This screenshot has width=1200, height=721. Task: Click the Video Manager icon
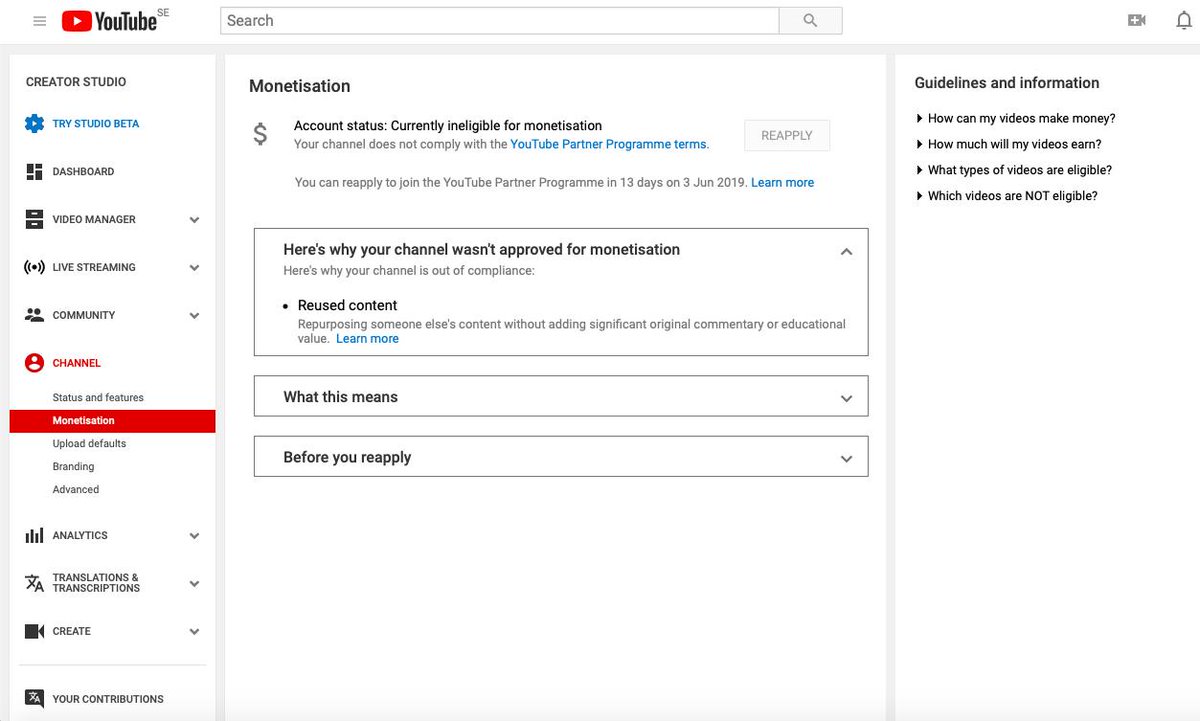(34, 220)
